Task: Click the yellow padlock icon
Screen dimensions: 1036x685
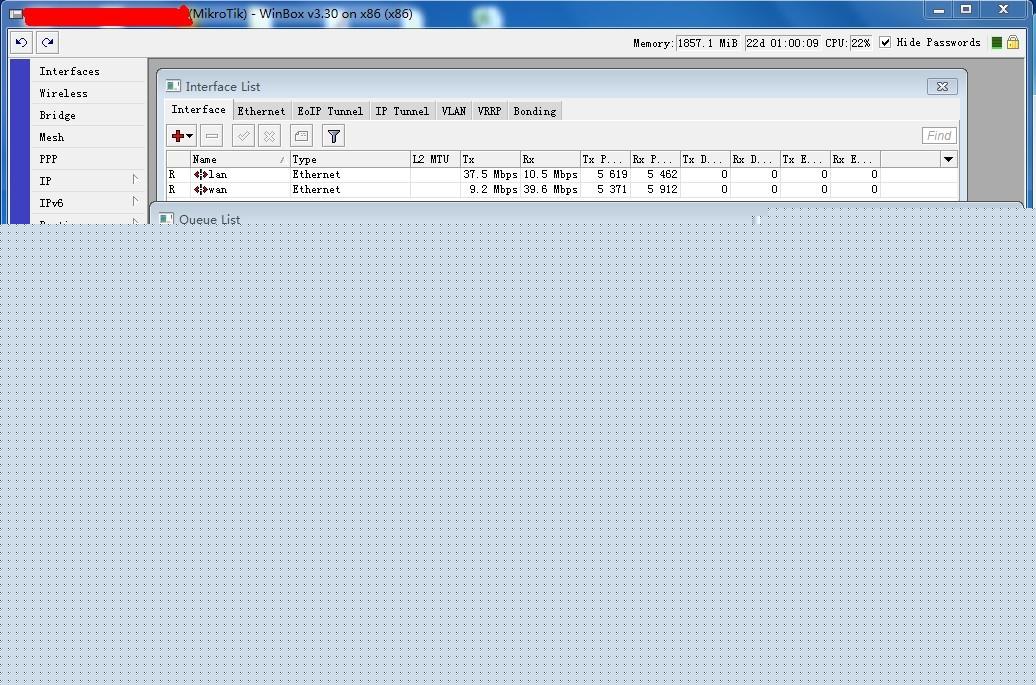Action: click(1013, 43)
